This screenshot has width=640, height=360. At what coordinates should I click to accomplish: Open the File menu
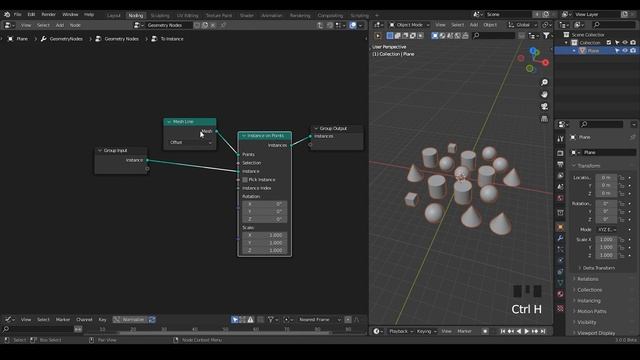tap(18, 14)
